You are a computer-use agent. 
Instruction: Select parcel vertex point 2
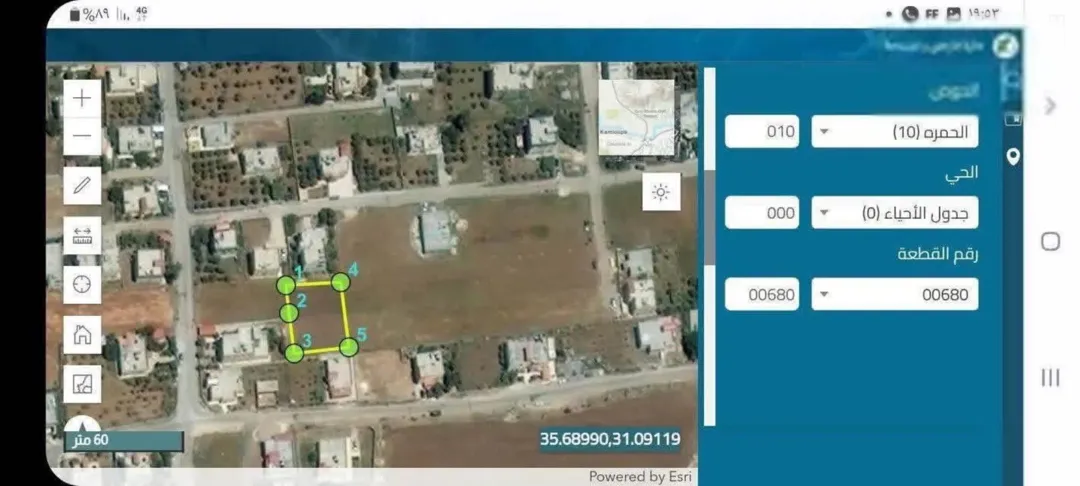tap(289, 313)
